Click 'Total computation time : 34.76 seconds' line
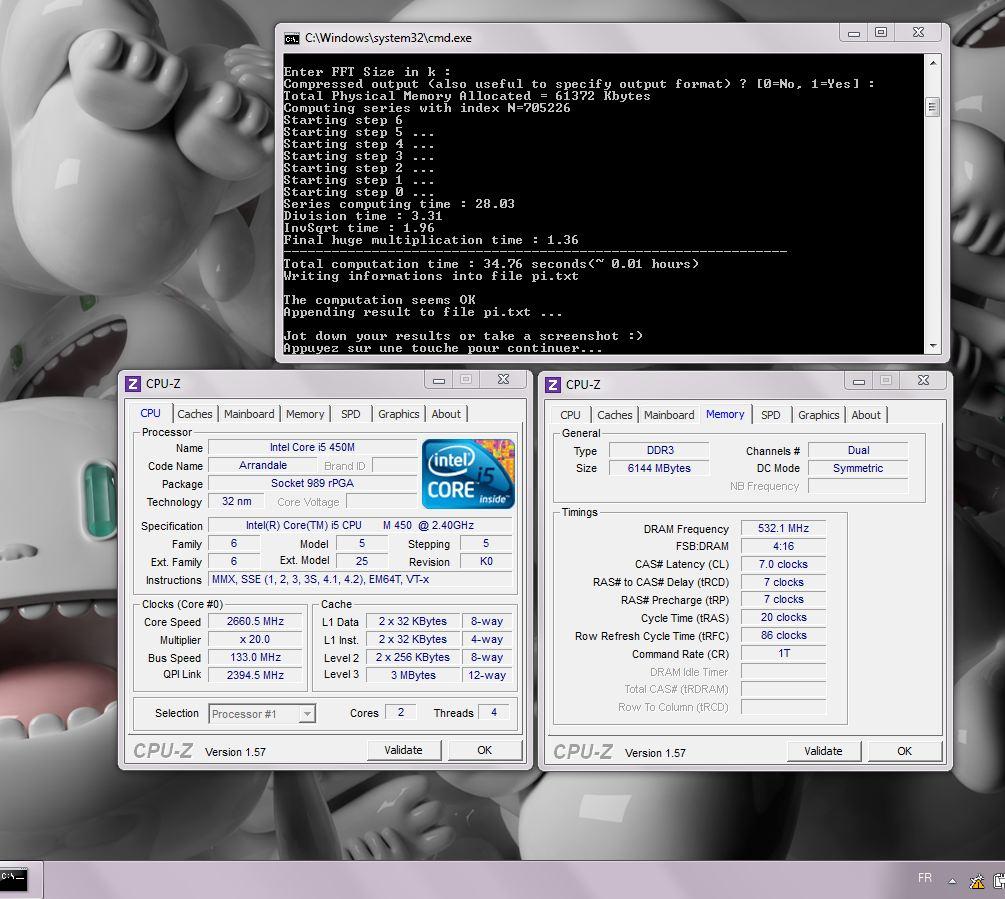1005x899 pixels. [491, 264]
